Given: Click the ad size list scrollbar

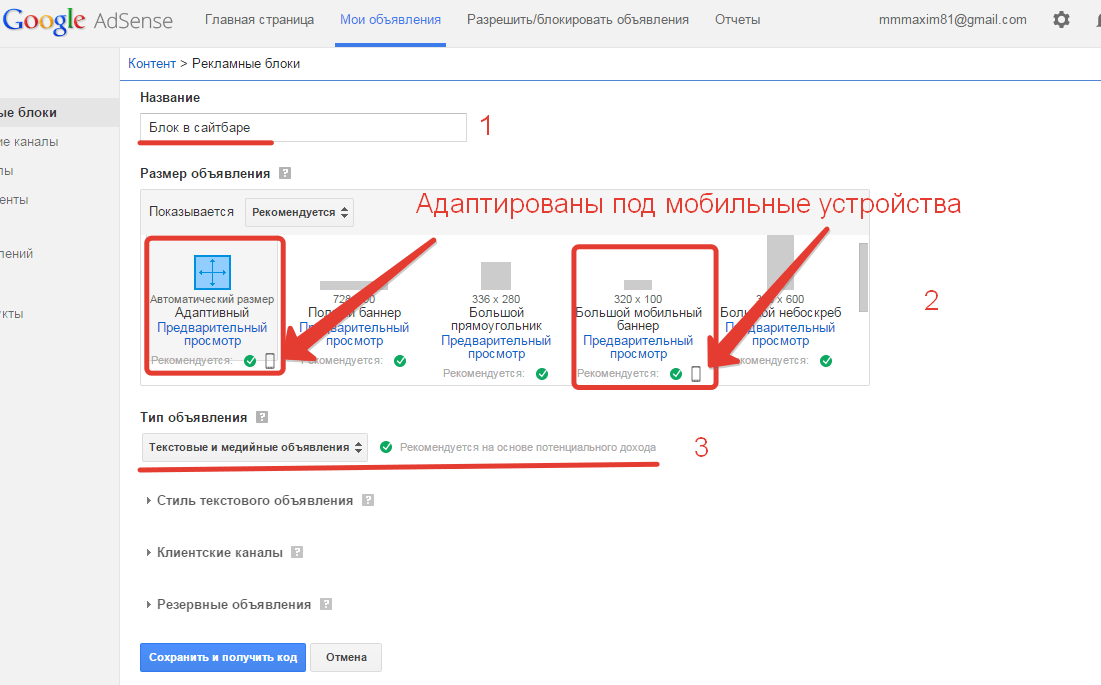Looking at the screenshot, I should point(863,277).
